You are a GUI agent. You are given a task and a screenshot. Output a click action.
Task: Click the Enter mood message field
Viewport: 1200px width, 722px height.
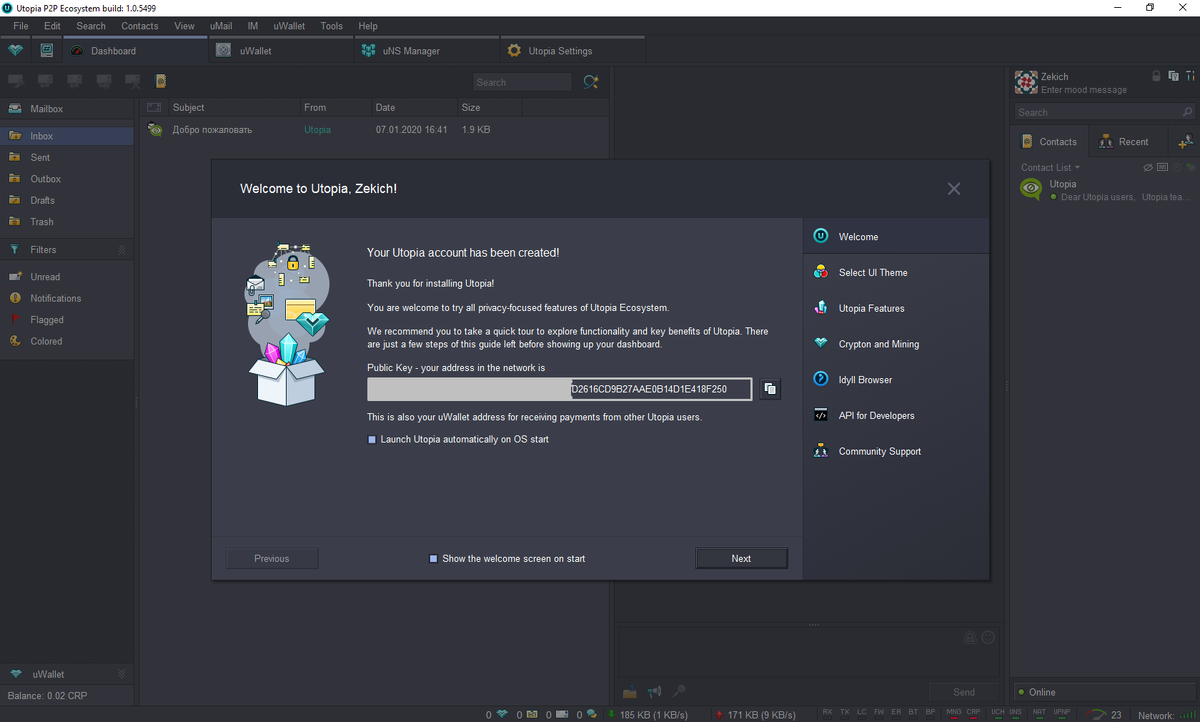[x=1083, y=90]
